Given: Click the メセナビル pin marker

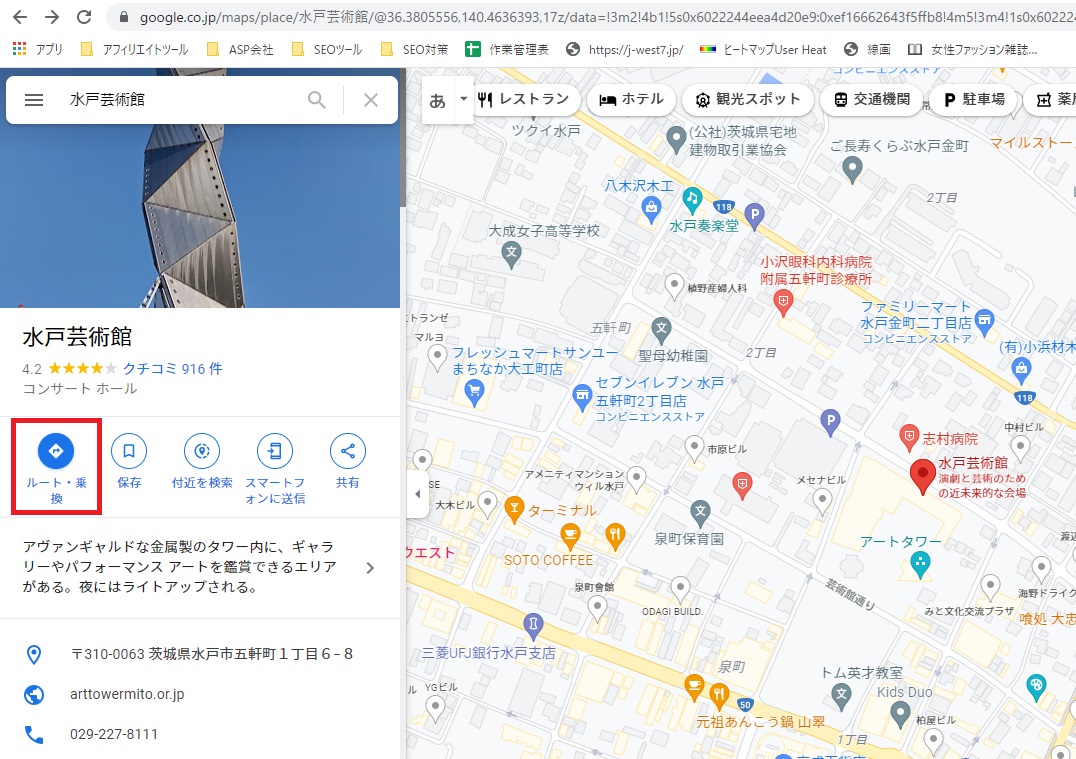Looking at the screenshot, I should [x=822, y=502].
